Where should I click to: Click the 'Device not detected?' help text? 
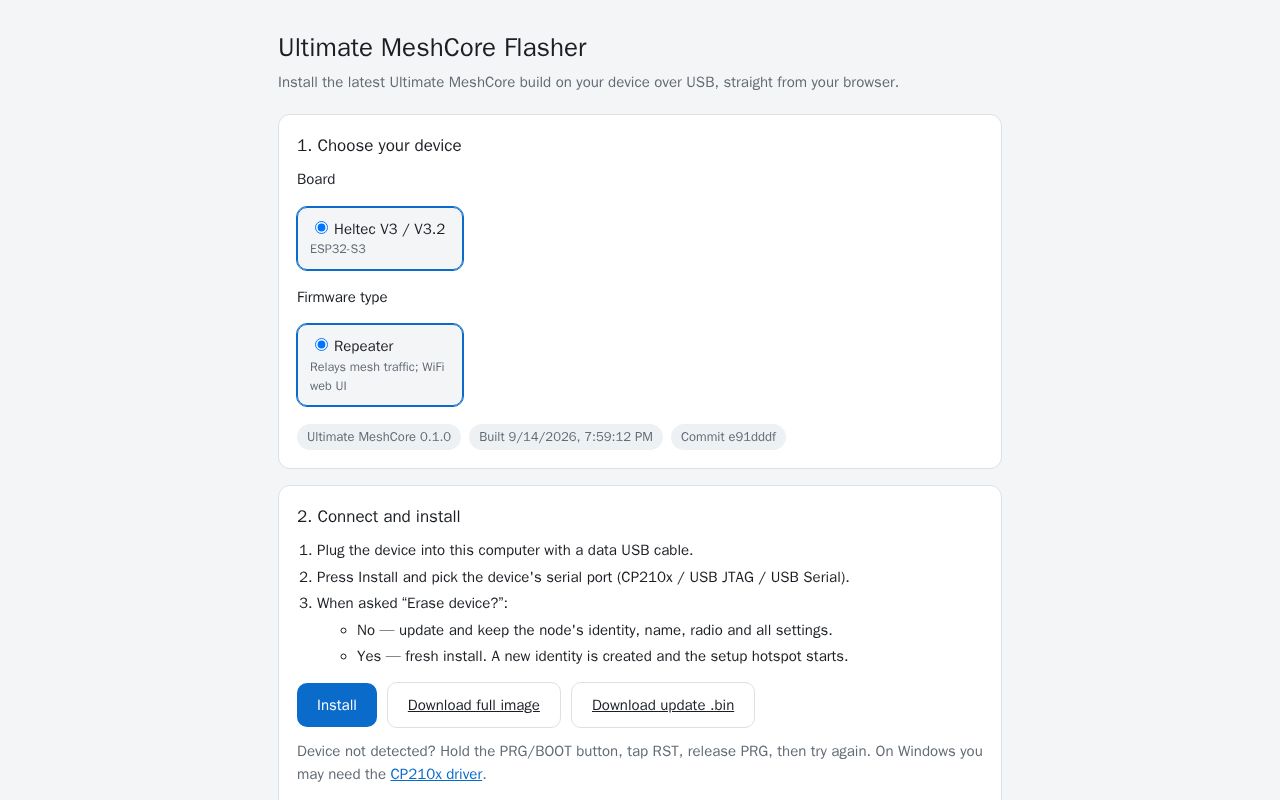point(640,763)
